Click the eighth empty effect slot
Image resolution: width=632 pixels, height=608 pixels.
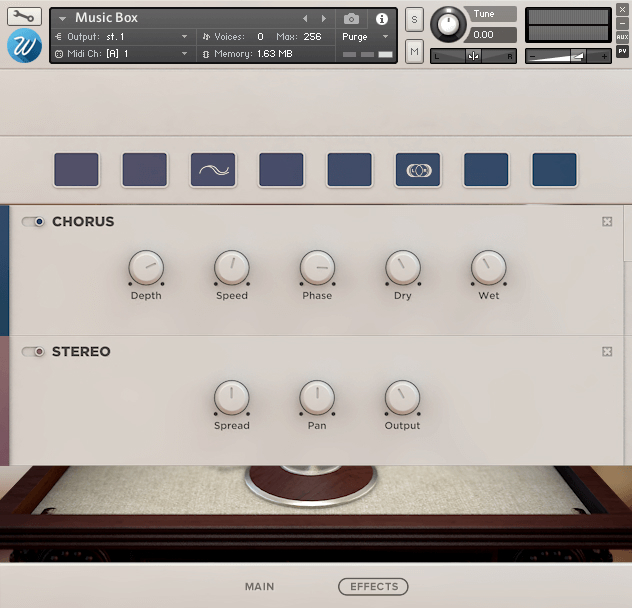tap(554, 169)
